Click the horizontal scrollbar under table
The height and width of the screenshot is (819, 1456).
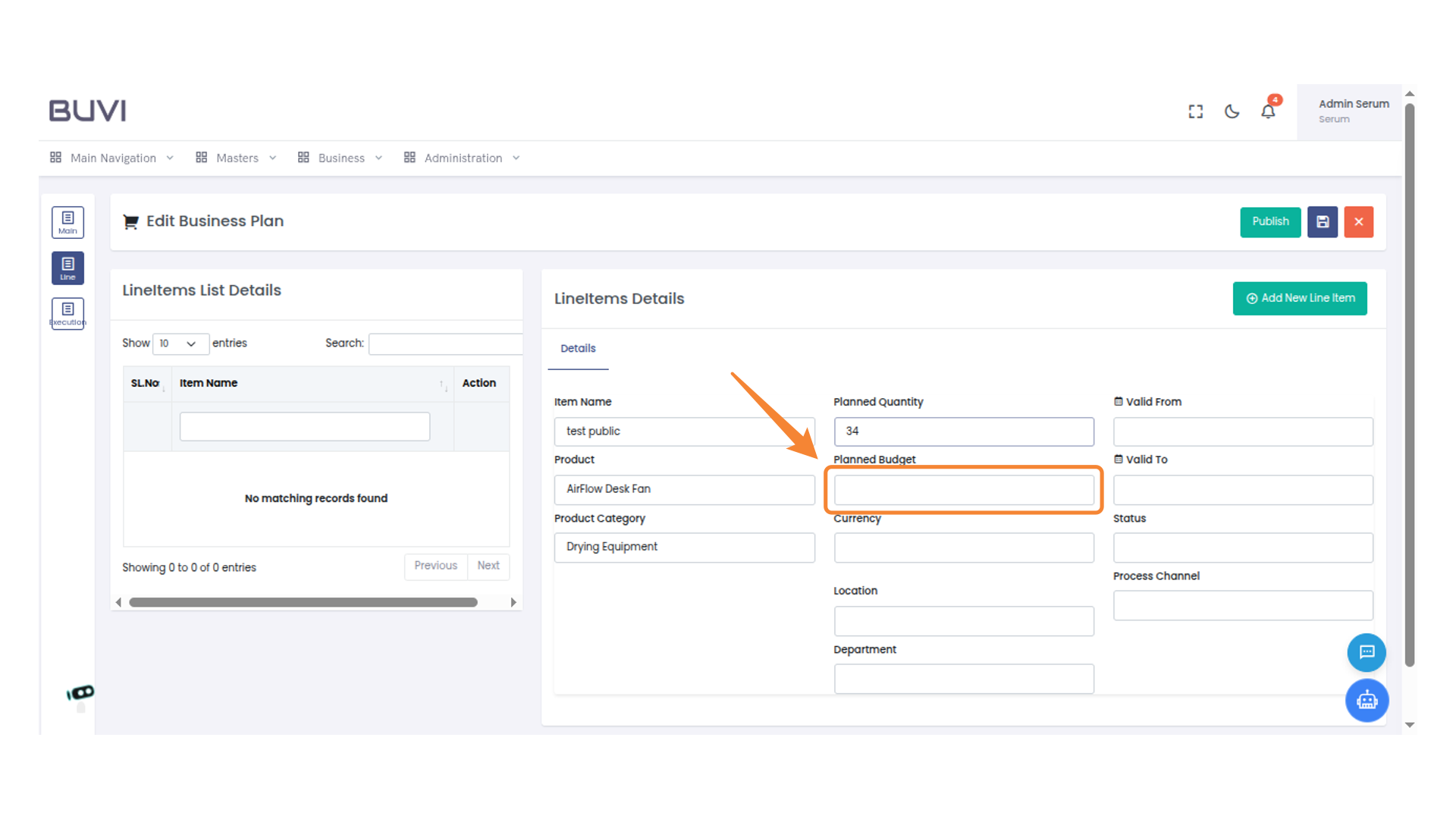(x=303, y=602)
